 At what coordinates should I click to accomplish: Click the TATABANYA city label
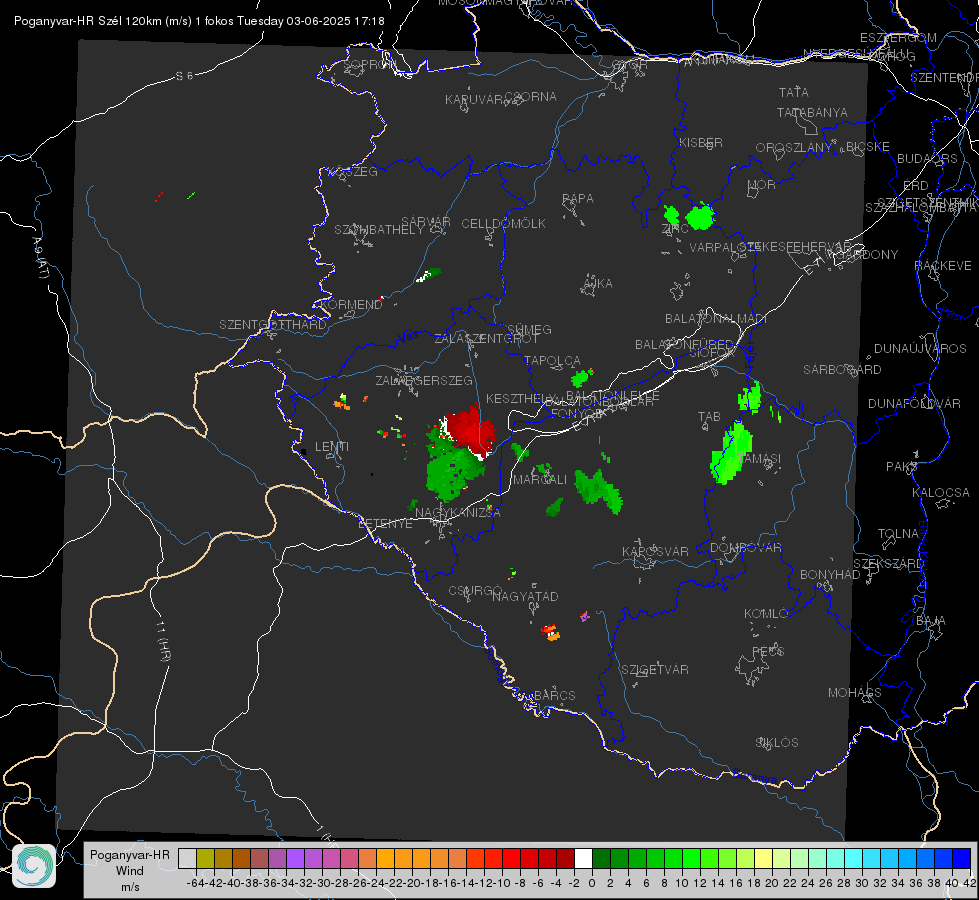(x=812, y=112)
